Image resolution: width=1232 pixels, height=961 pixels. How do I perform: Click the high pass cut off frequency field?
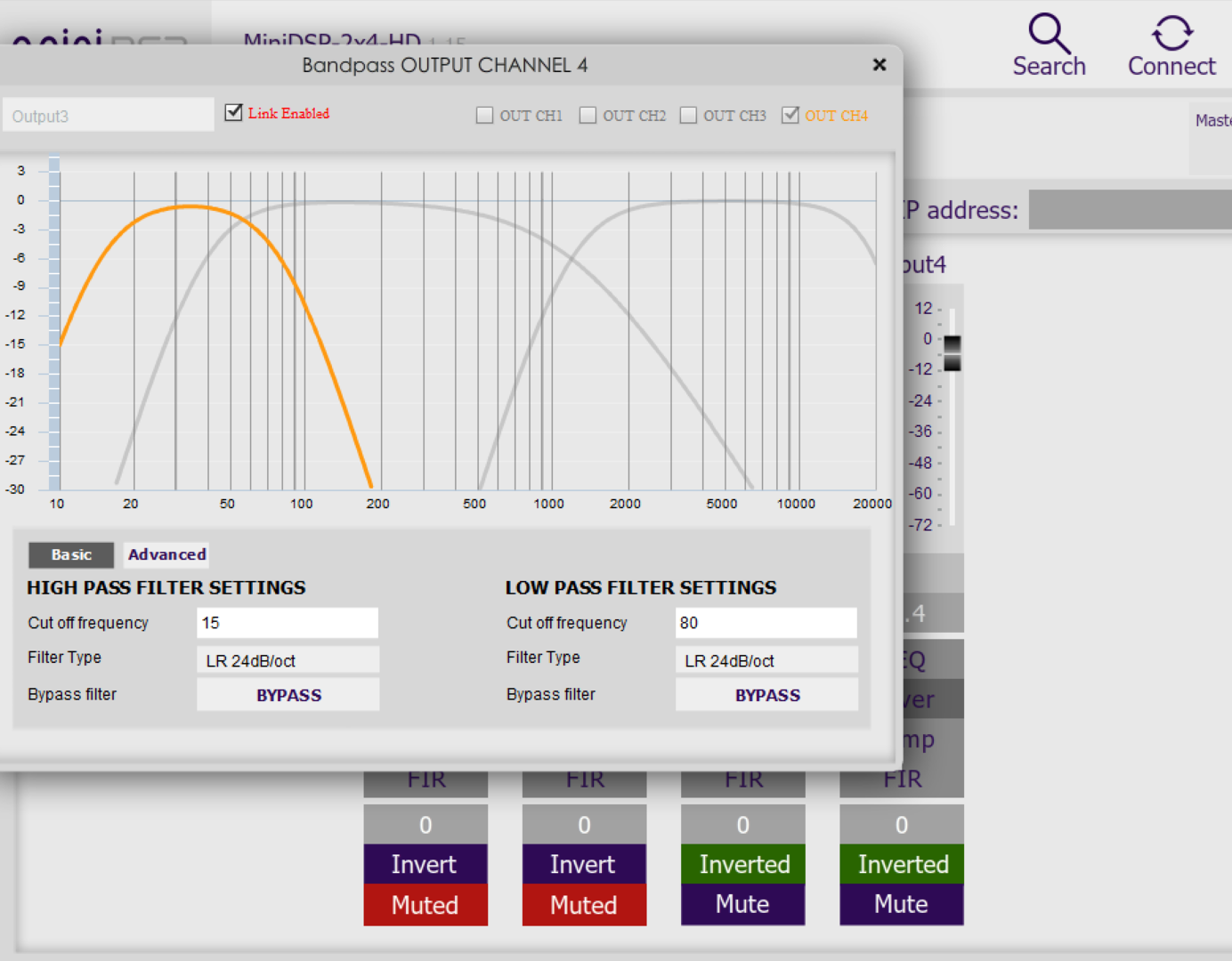[288, 623]
